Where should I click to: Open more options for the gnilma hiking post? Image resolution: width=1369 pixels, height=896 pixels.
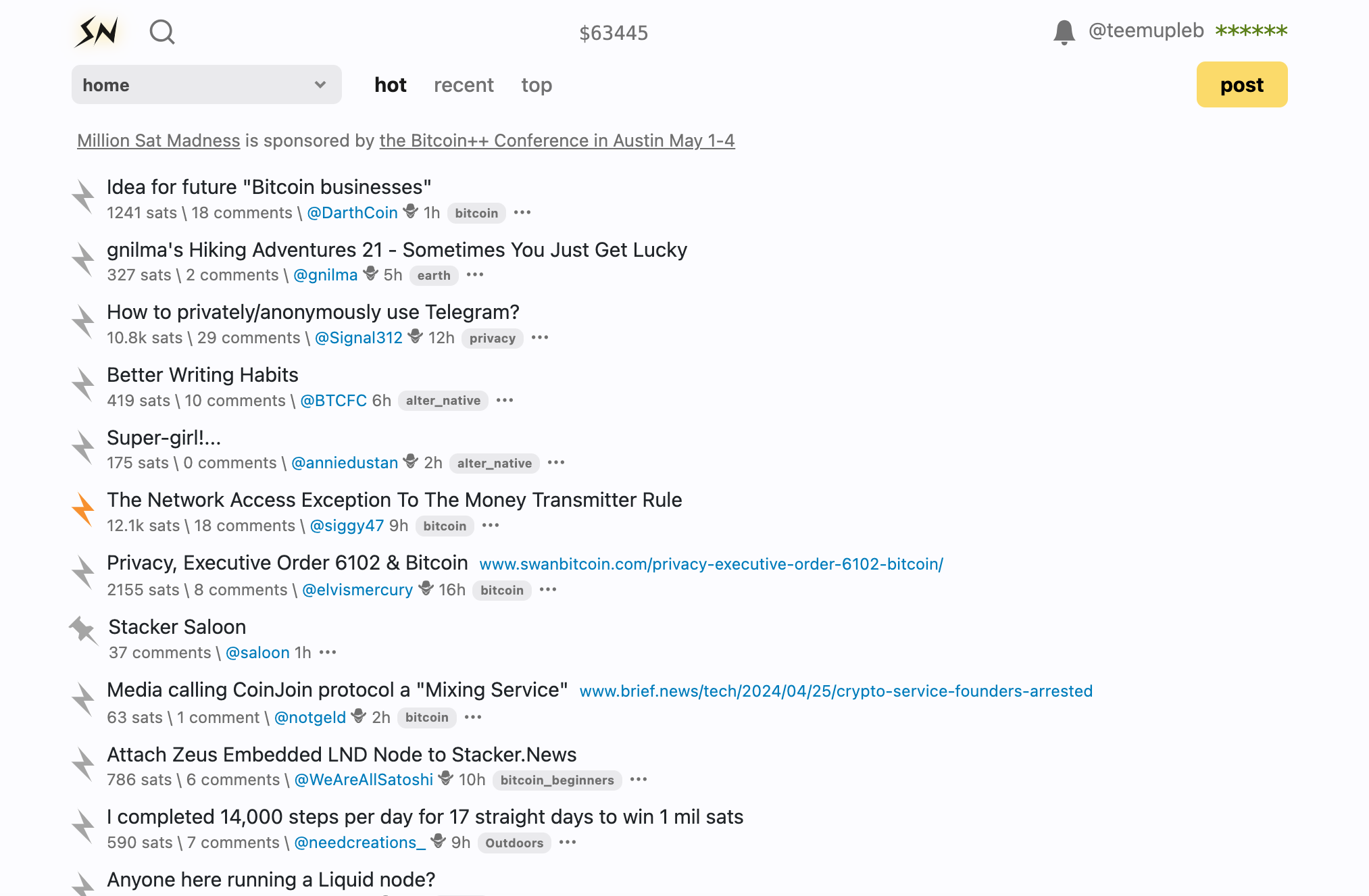[475, 275]
